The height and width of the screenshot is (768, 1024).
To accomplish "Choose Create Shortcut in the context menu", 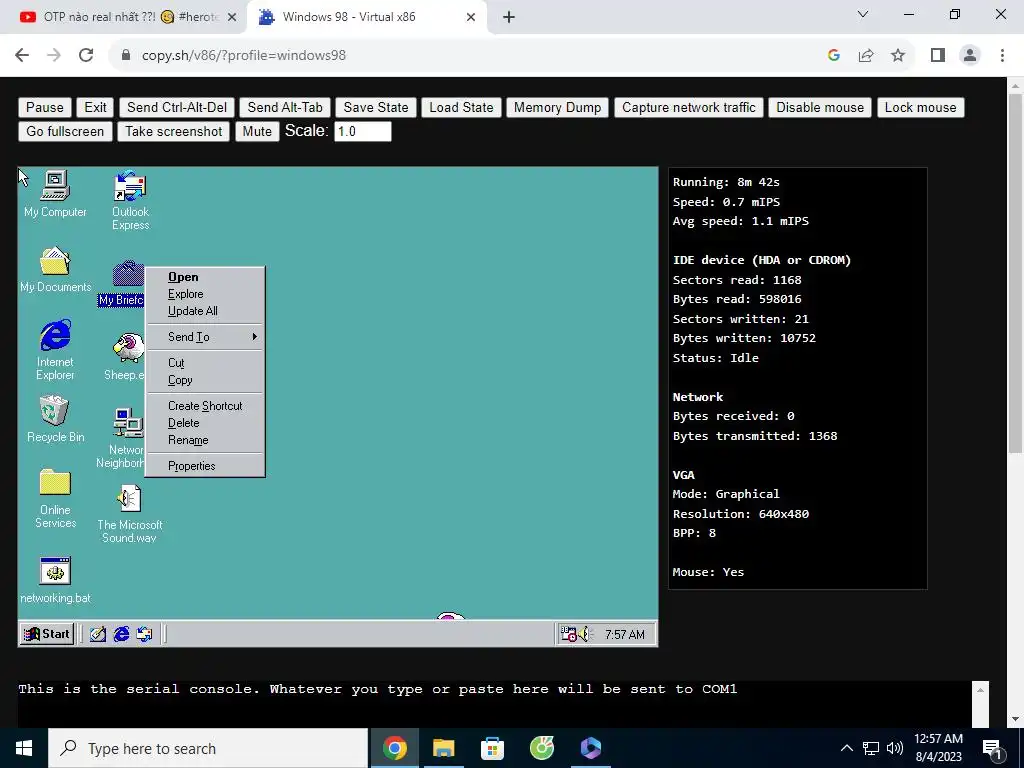I will [205, 406].
